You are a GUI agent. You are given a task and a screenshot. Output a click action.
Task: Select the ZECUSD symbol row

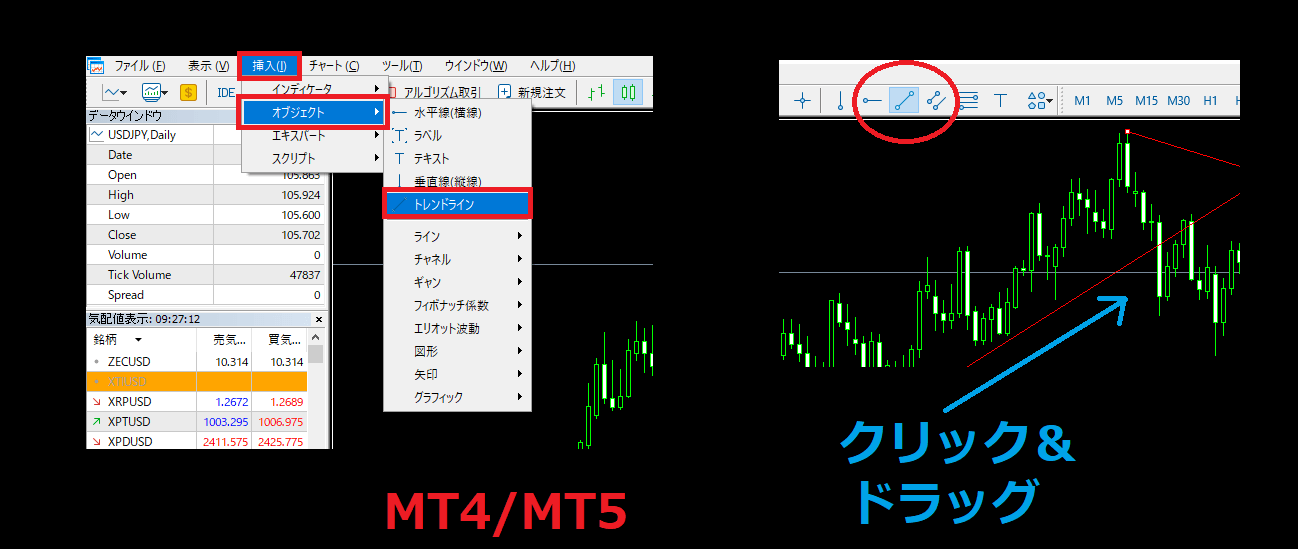pyautogui.click(x=197, y=362)
